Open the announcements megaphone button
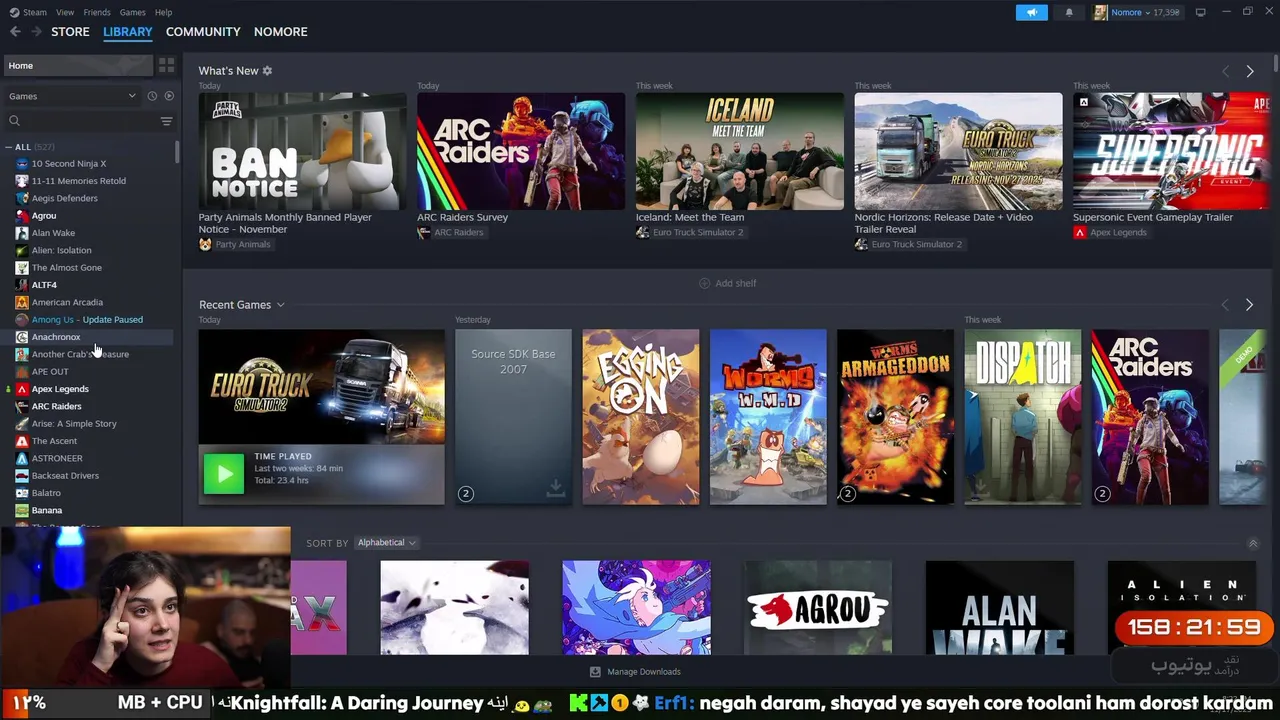This screenshot has width=1280, height=720. coord(1032,12)
